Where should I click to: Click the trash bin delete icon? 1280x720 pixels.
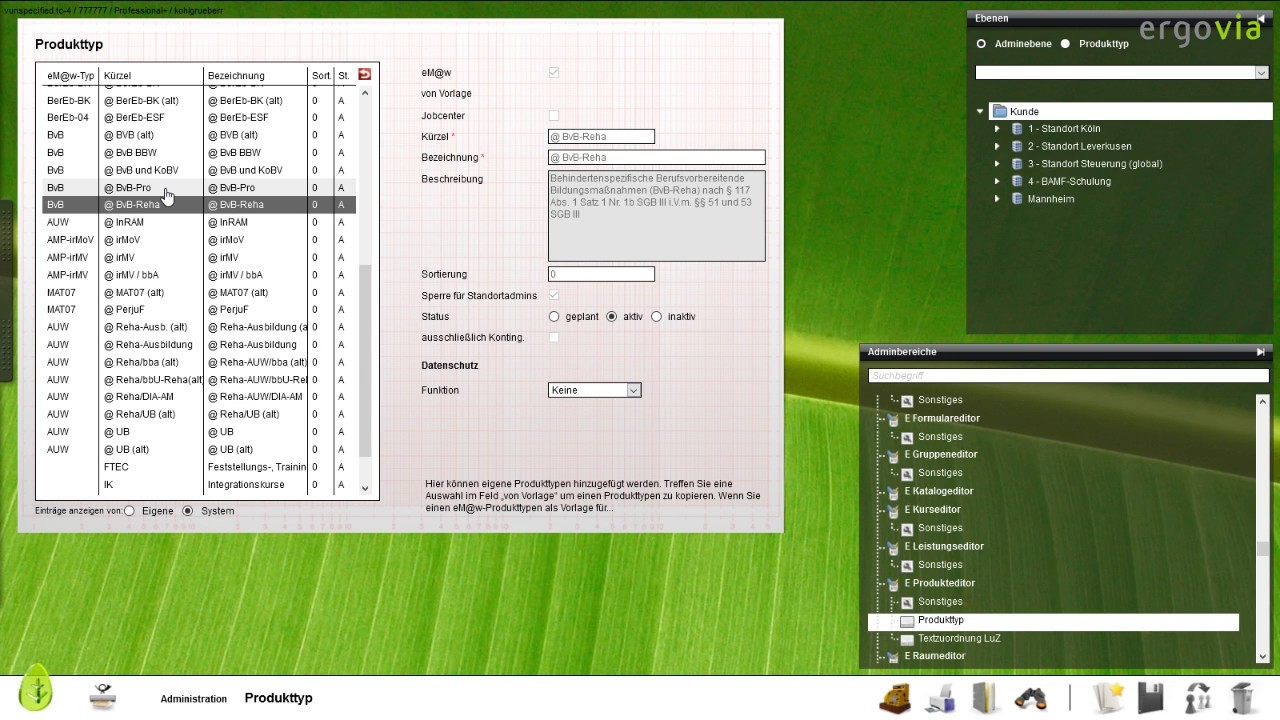1242,697
